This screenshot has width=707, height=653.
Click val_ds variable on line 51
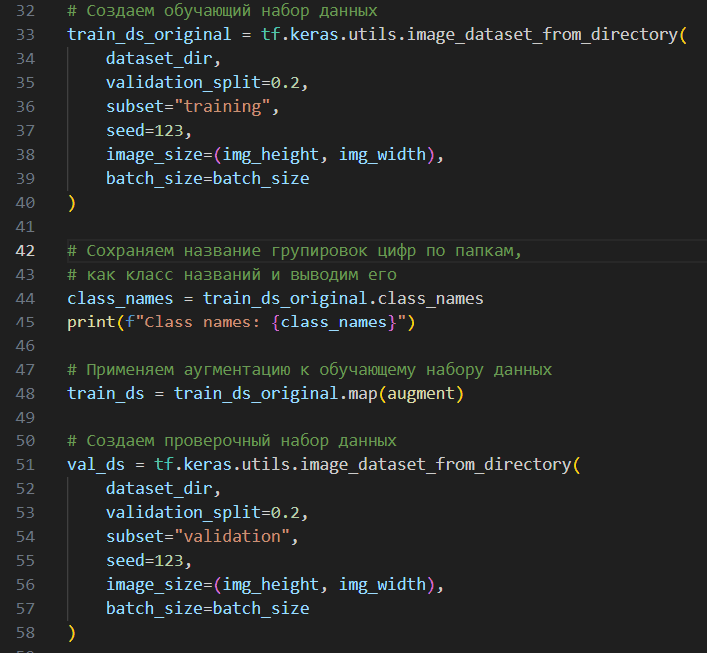tap(96, 465)
